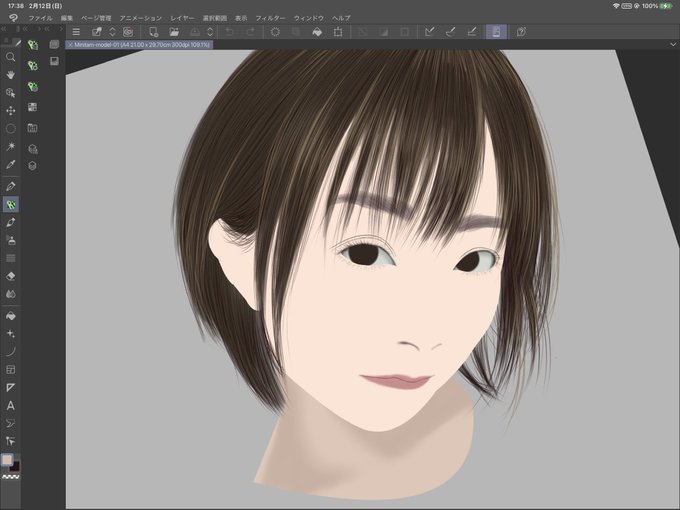Screen dimensions: 680x510
Task: Click the Redo arrow
Action: coord(250,32)
